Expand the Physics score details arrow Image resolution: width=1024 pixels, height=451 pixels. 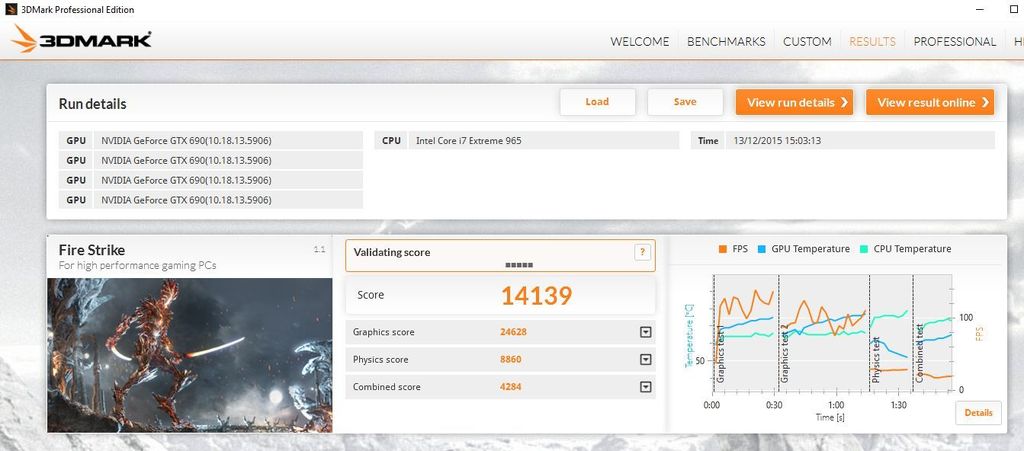click(646, 360)
